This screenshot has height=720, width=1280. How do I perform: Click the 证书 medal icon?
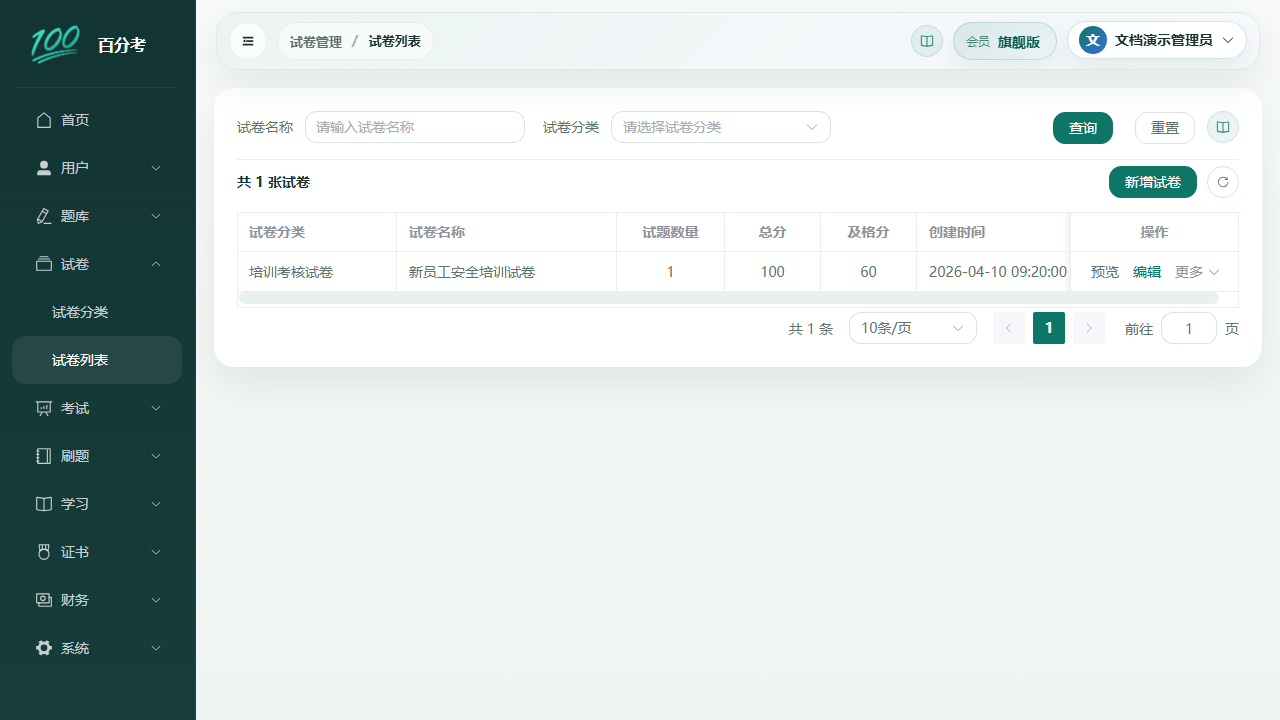44,552
